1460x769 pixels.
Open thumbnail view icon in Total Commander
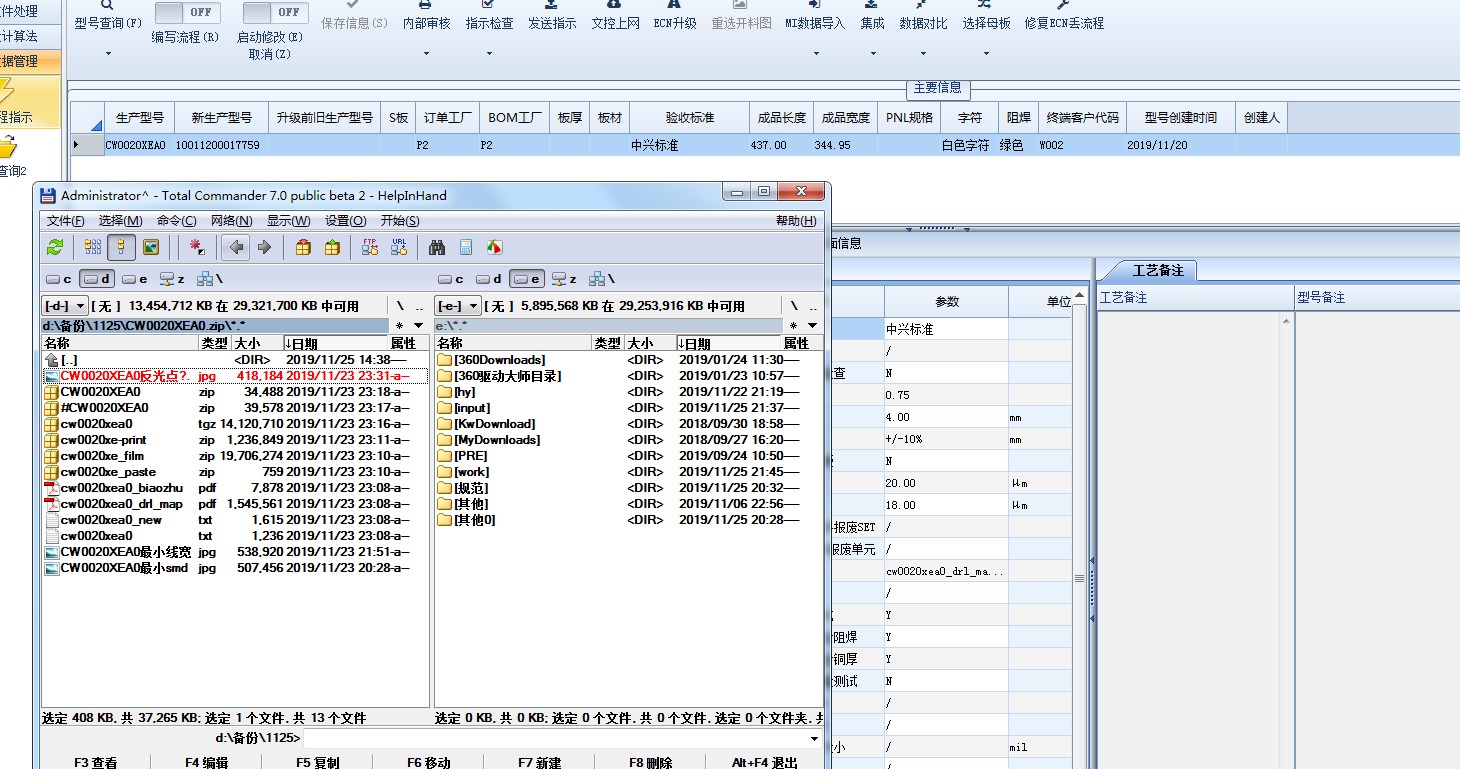(151, 247)
